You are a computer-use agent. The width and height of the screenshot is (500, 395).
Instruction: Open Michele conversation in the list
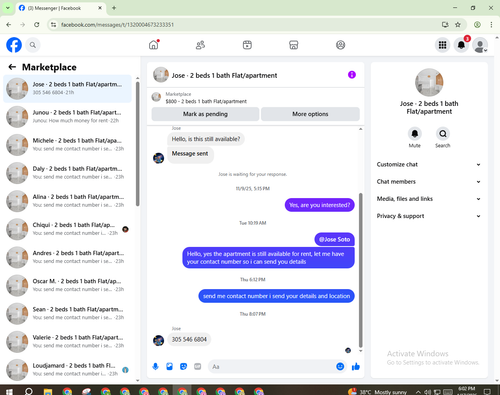click(67, 145)
